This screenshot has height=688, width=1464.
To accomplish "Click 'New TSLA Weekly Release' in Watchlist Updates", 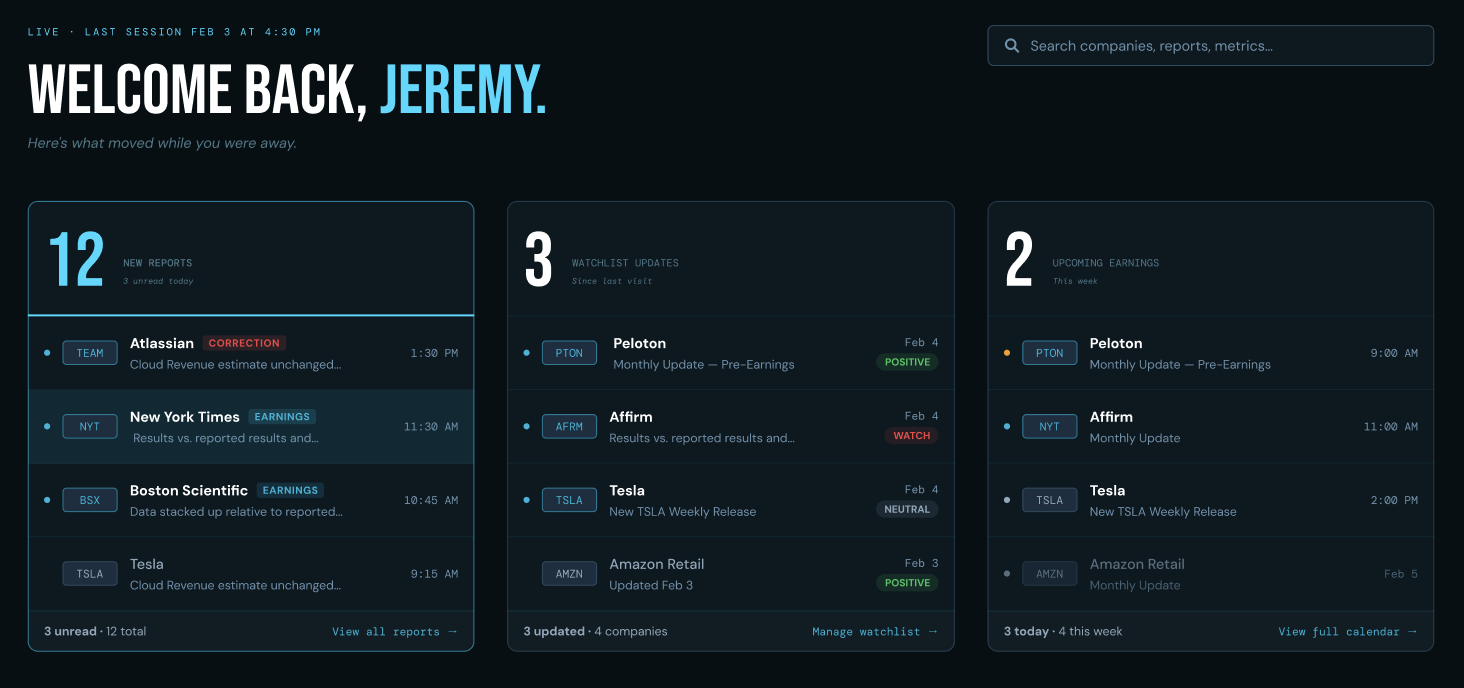I will [x=683, y=511].
